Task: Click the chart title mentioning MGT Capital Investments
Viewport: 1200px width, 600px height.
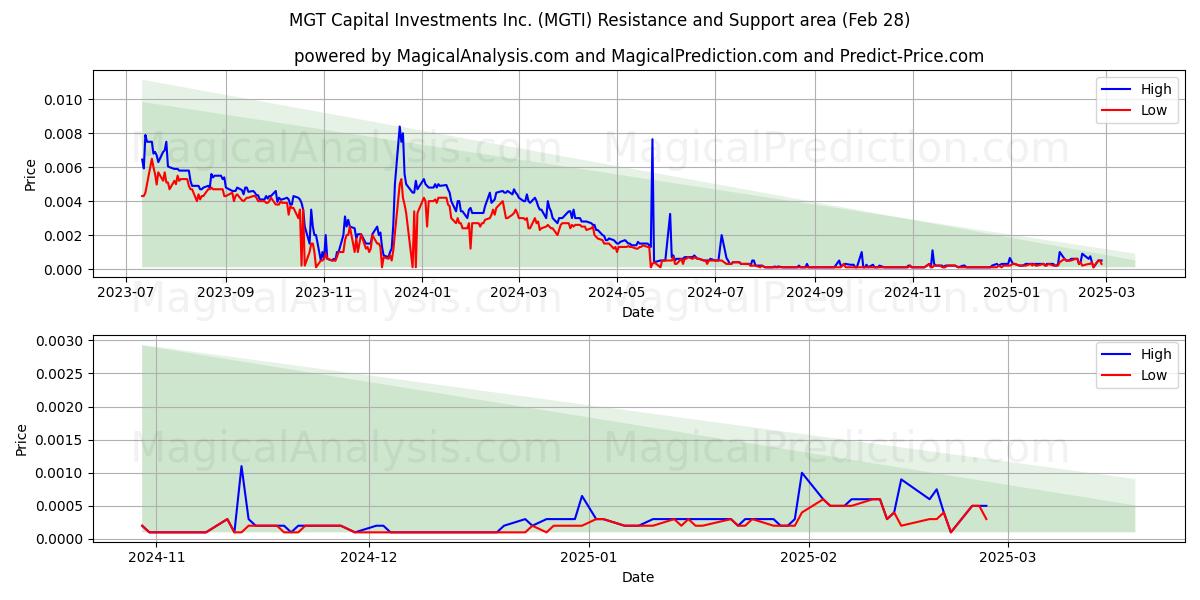Action: pyautogui.click(x=599, y=20)
